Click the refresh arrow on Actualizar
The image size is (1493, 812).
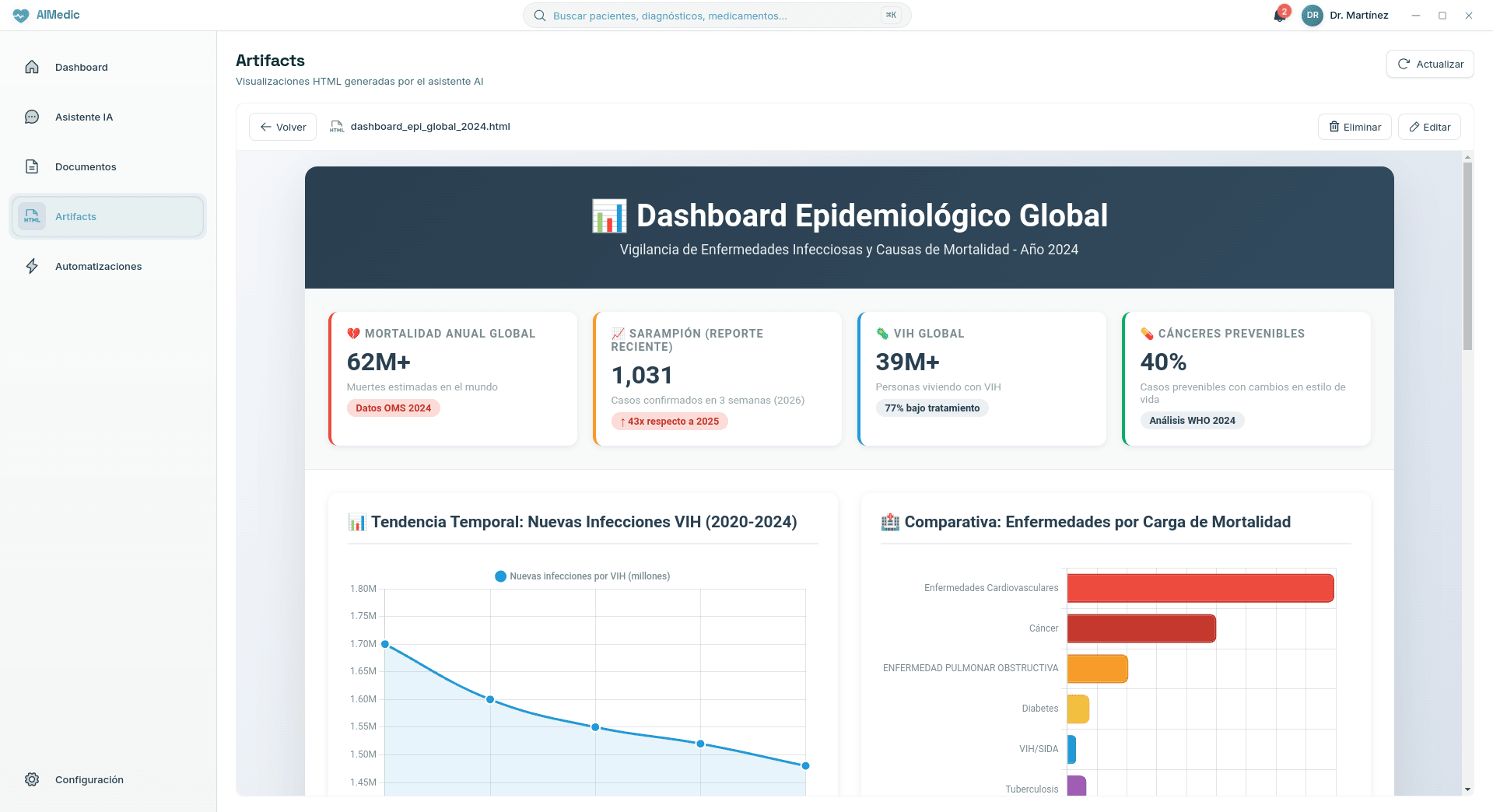[x=1404, y=64]
